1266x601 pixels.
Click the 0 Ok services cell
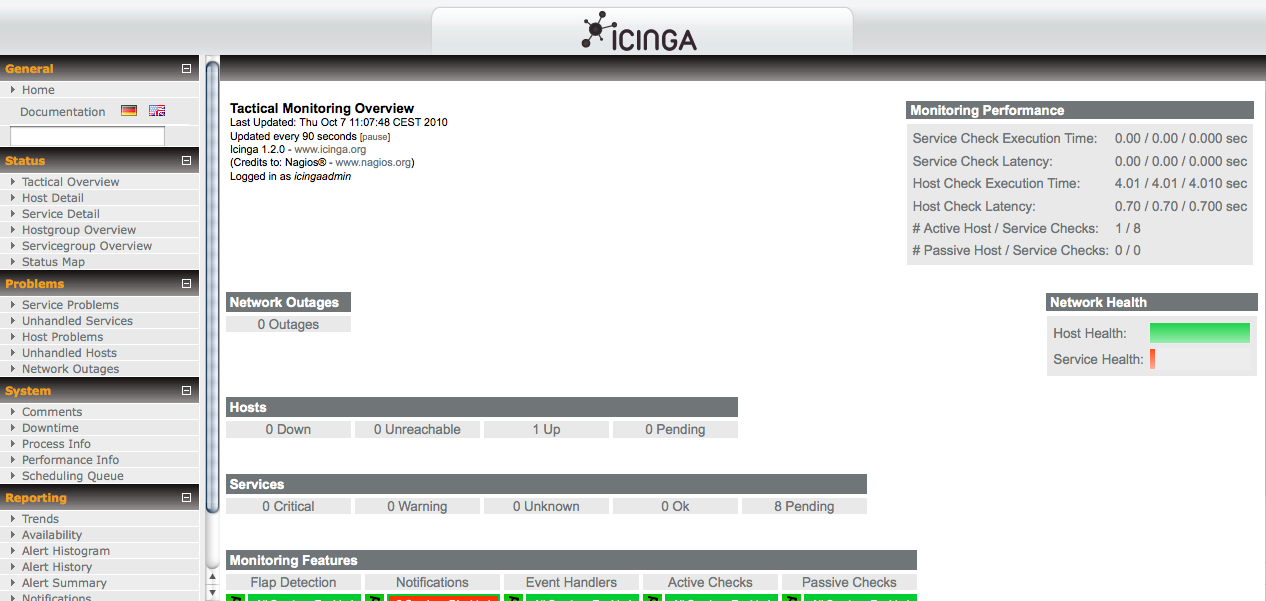tap(675, 507)
